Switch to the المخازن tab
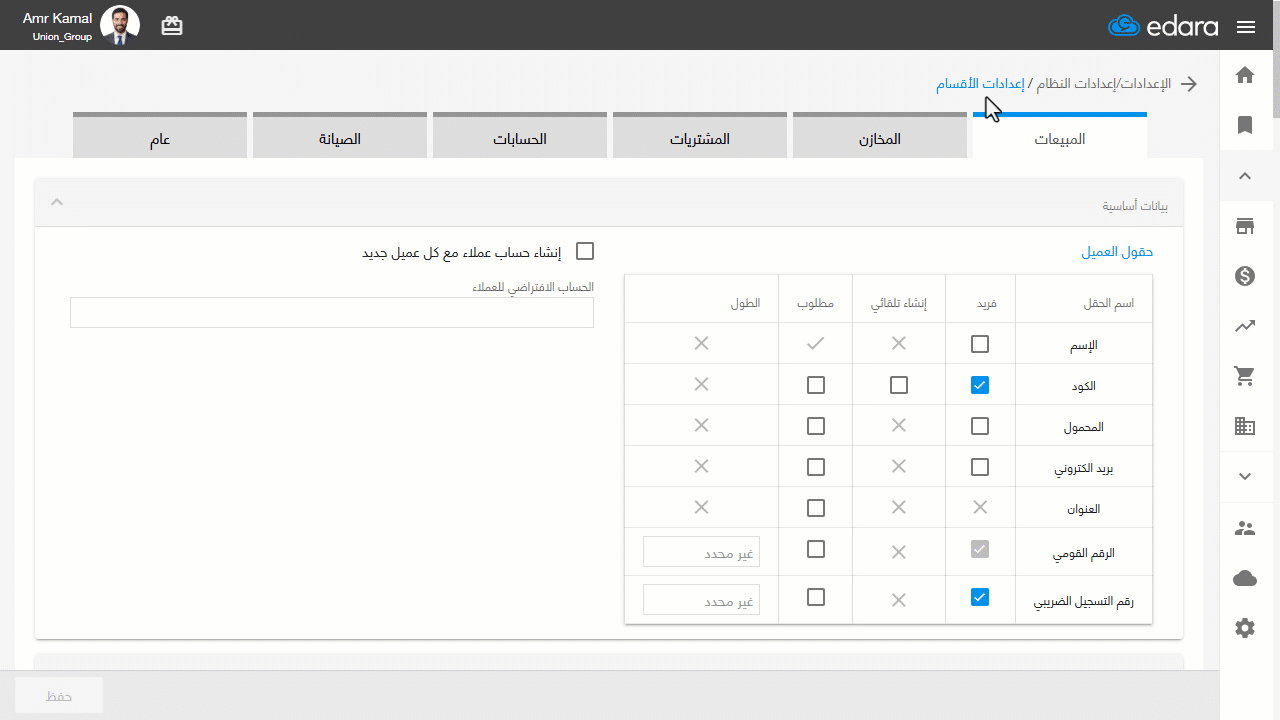 [880, 136]
